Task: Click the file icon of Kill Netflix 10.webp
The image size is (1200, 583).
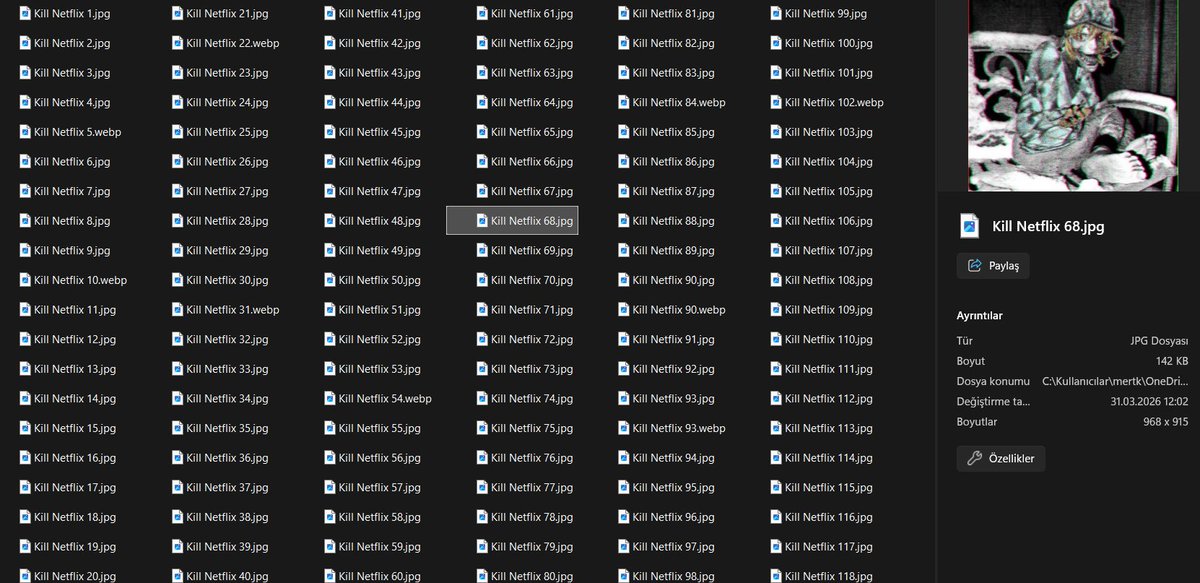Action: (x=25, y=280)
